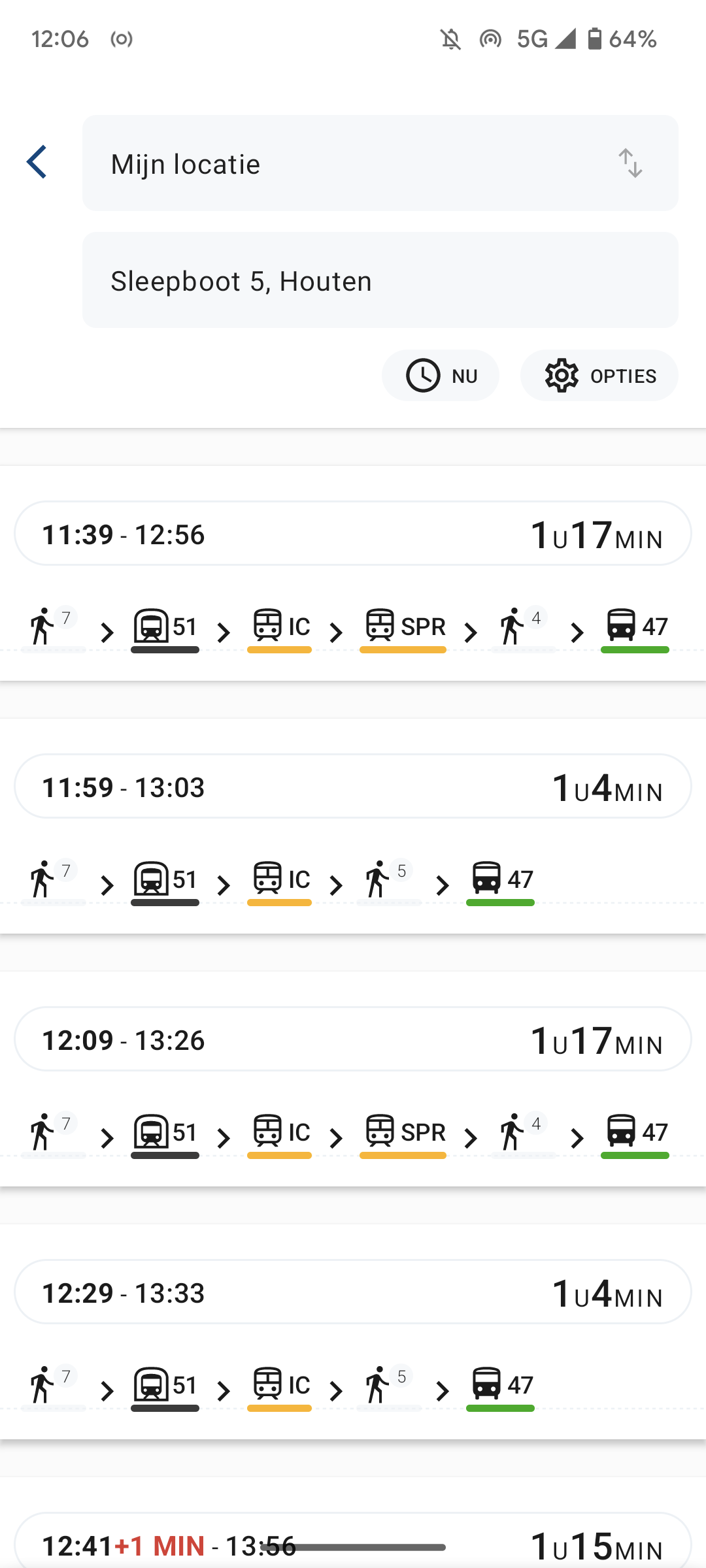Image resolution: width=706 pixels, height=1568 pixels.
Task: Open the 12:29 - 13:33 journey
Action: (x=353, y=1292)
